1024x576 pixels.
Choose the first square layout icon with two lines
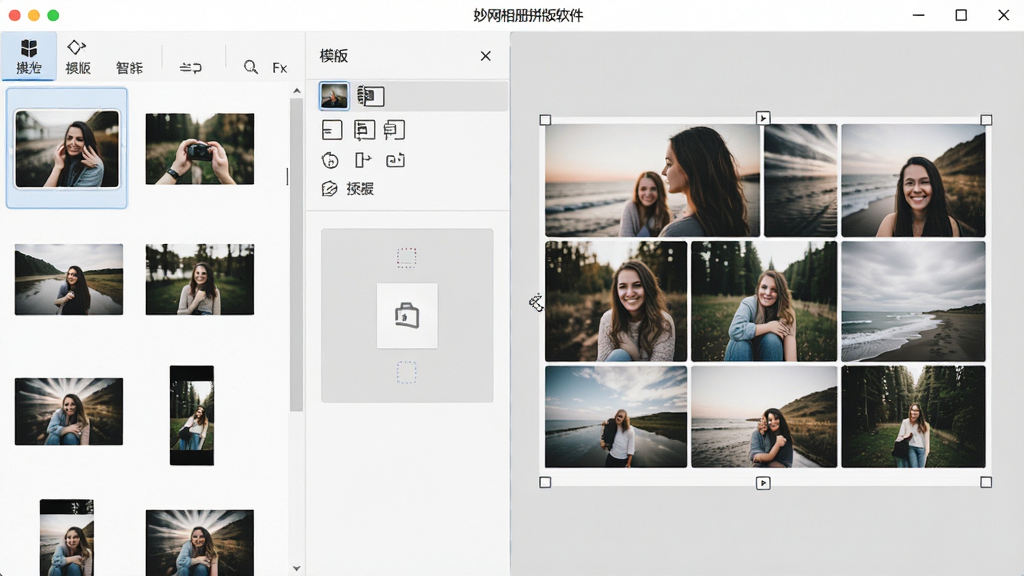332,130
